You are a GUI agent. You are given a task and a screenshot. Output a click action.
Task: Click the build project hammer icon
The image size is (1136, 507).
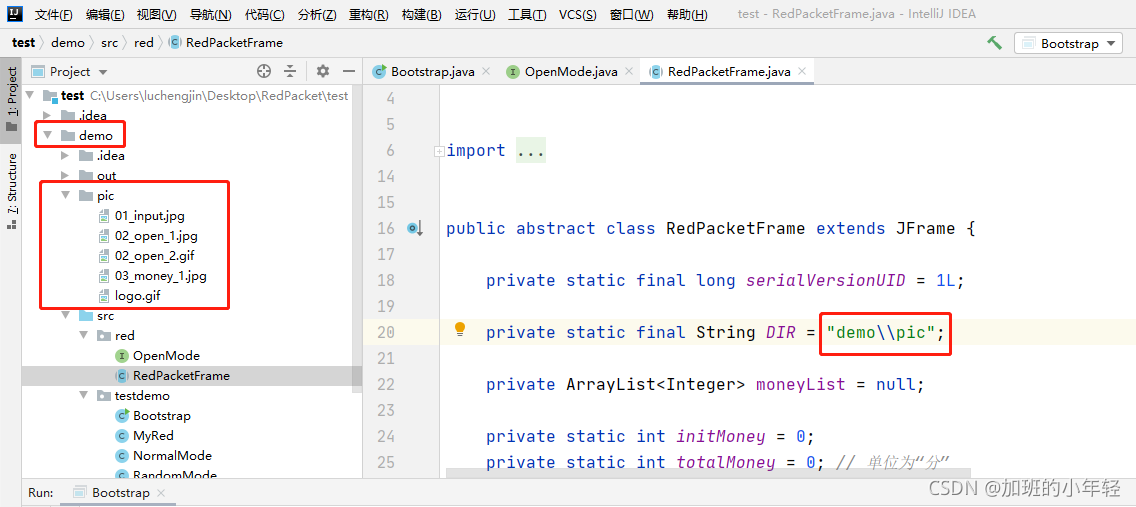tap(994, 43)
